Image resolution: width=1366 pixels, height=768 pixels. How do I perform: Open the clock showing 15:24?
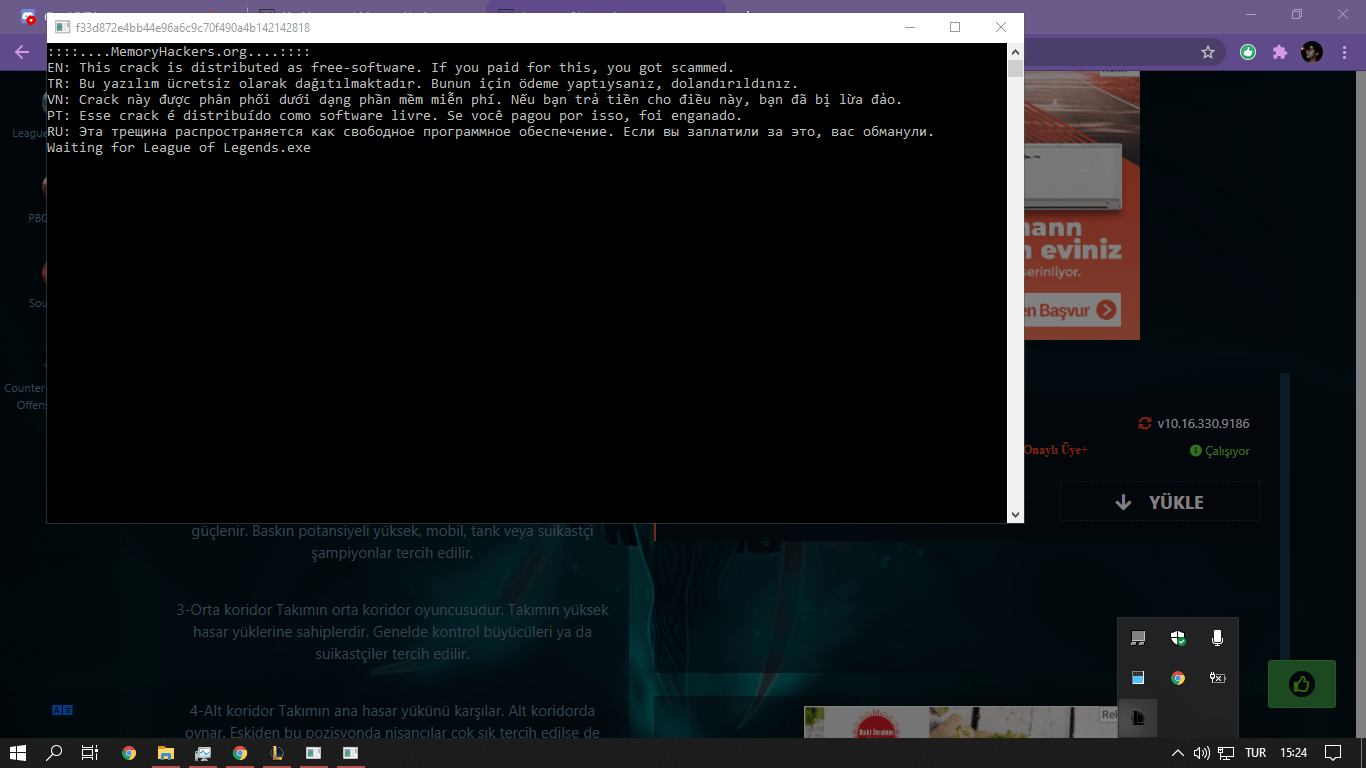tap(1293, 753)
